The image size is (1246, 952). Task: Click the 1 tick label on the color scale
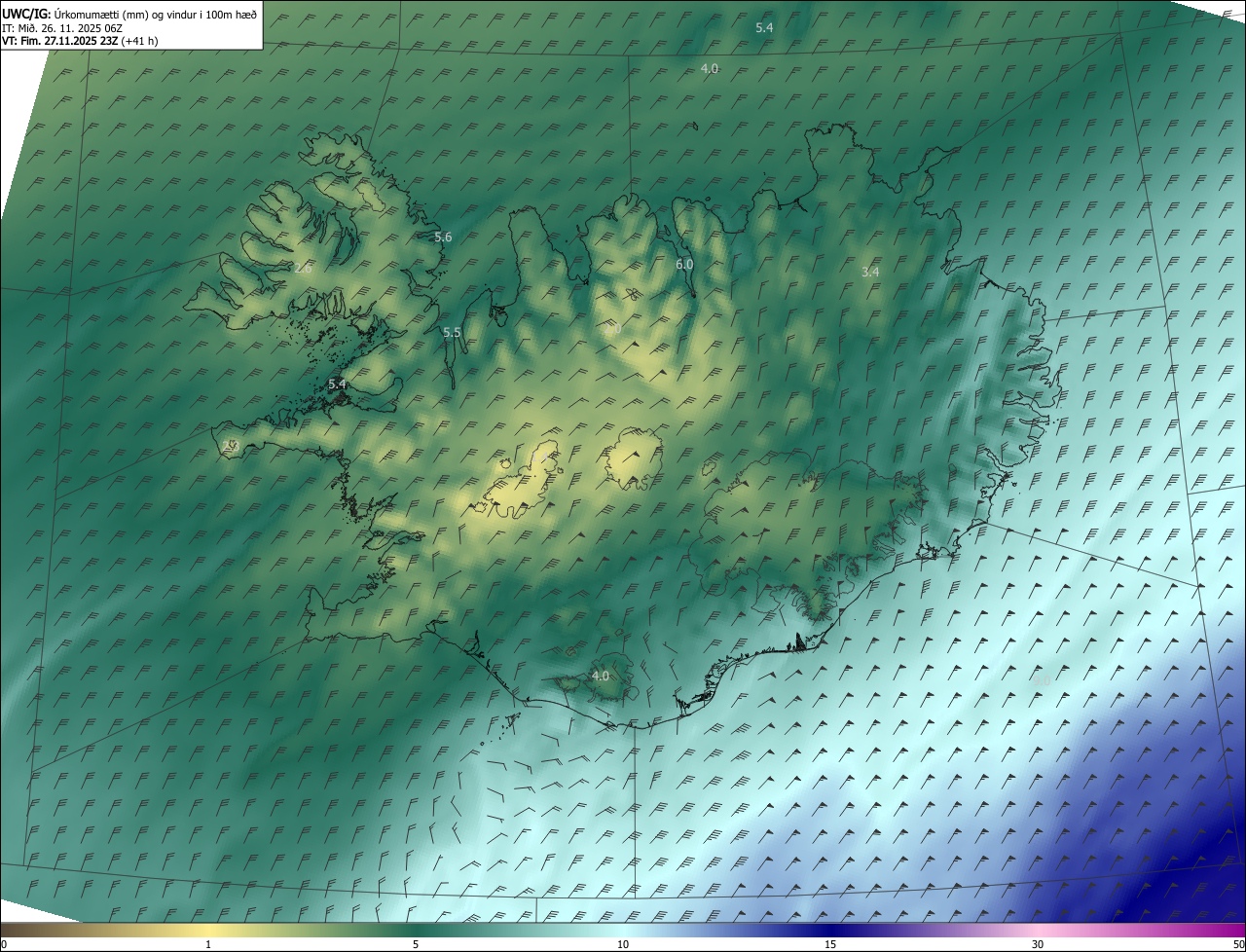coord(208,944)
